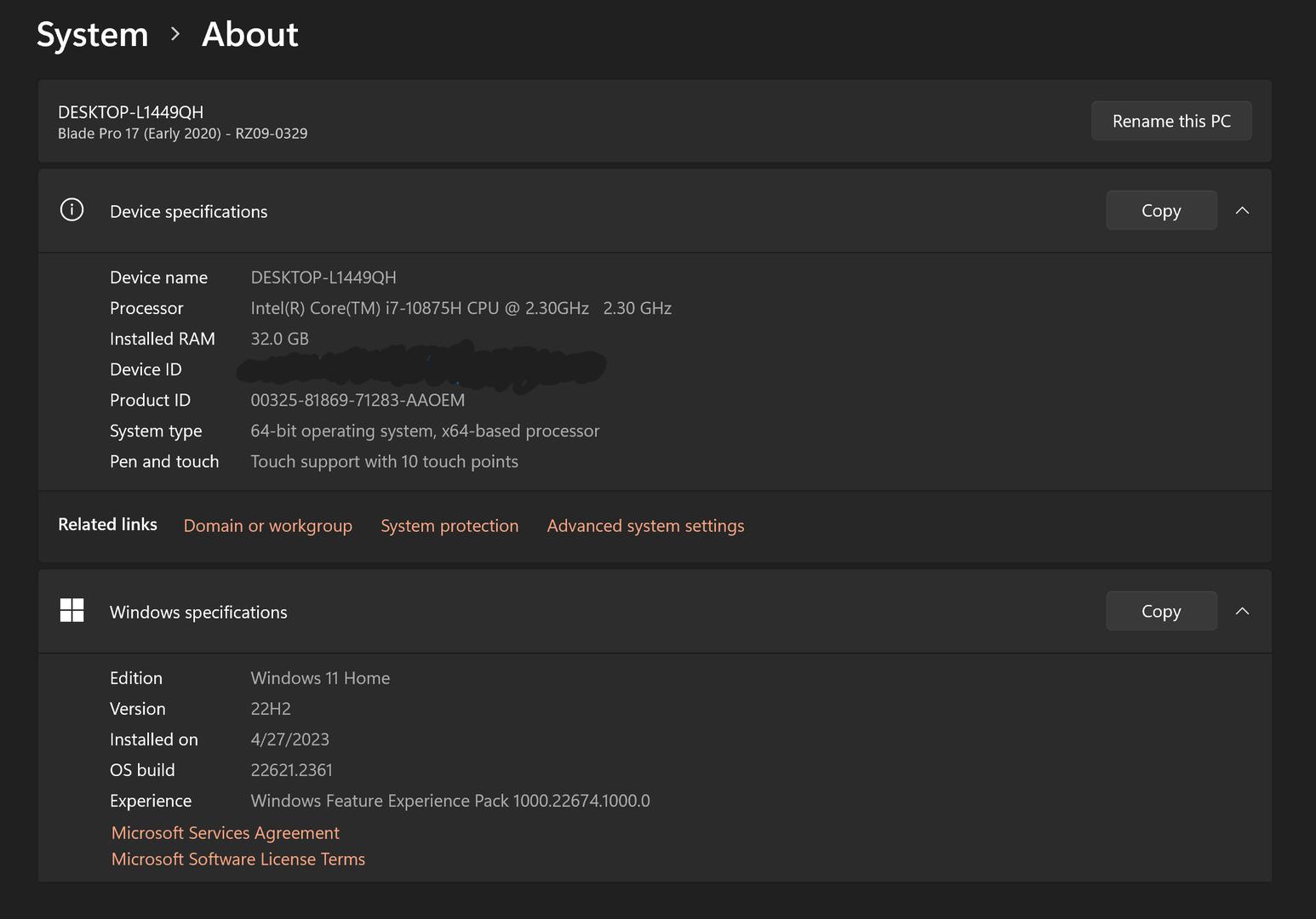Click the Installed RAM label
The height and width of the screenshot is (919, 1316).
coord(163,339)
